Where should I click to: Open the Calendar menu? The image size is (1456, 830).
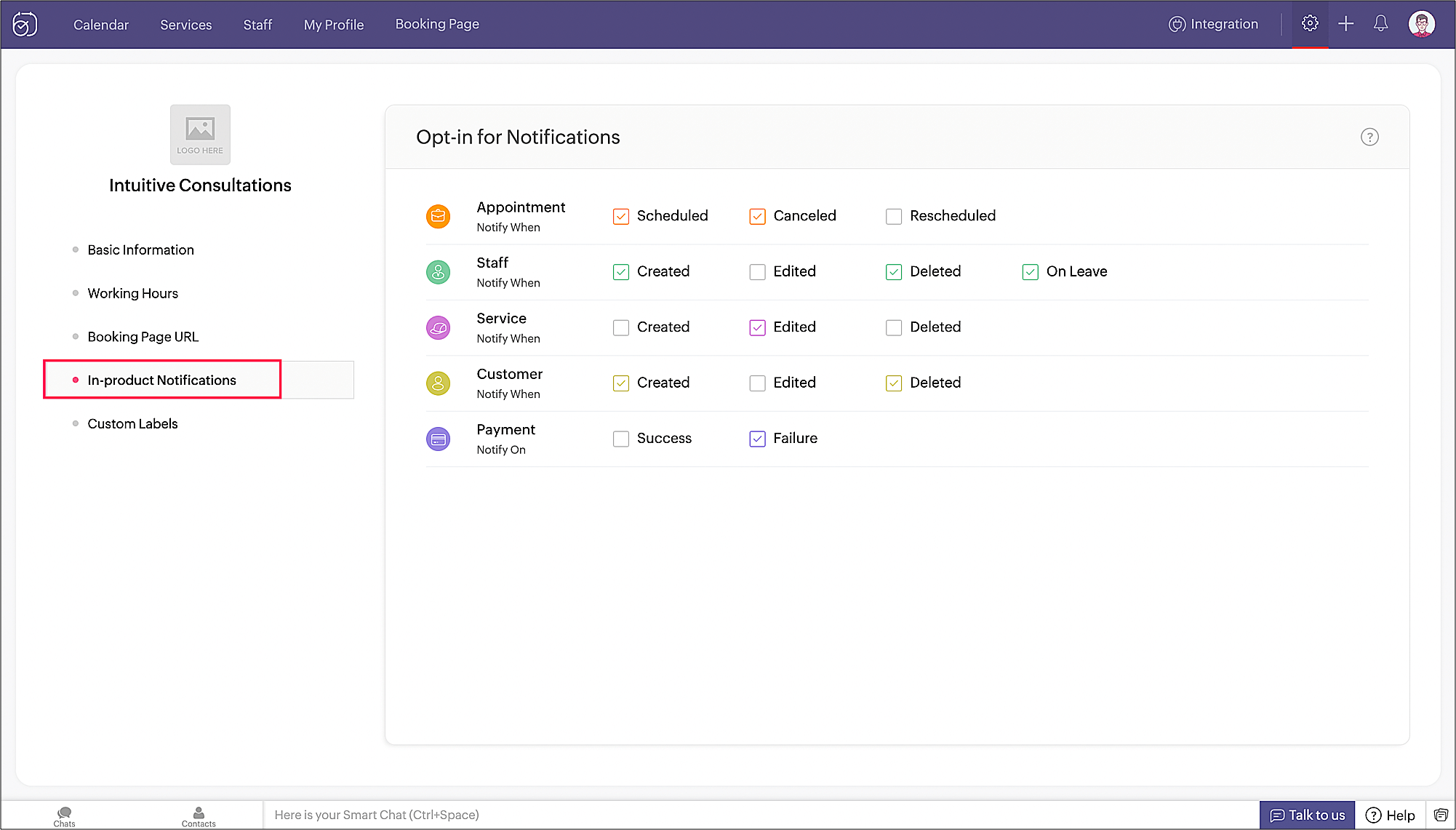point(101,25)
